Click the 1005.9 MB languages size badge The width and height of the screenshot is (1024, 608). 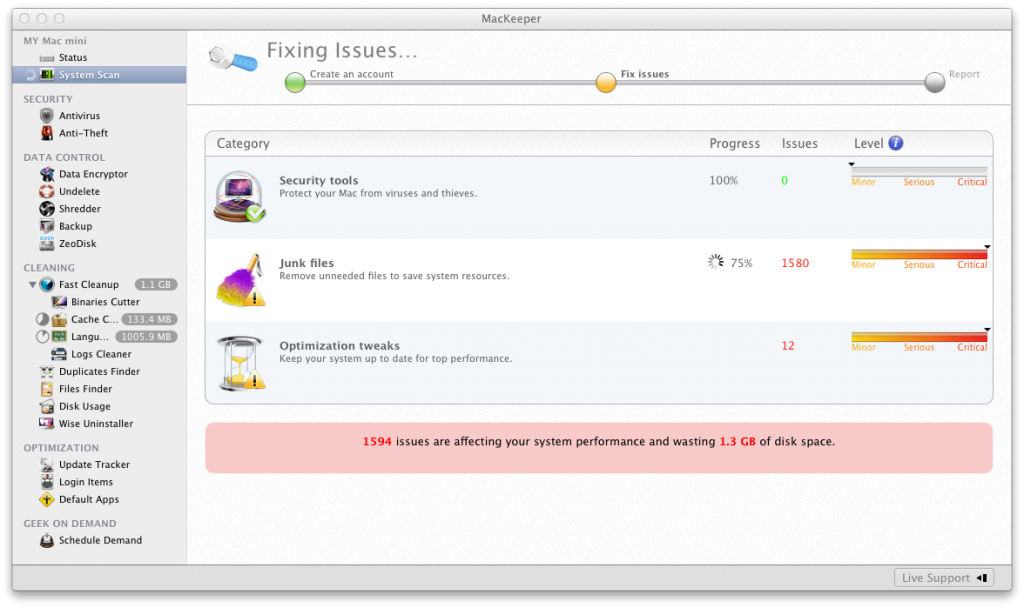tap(146, 337)
